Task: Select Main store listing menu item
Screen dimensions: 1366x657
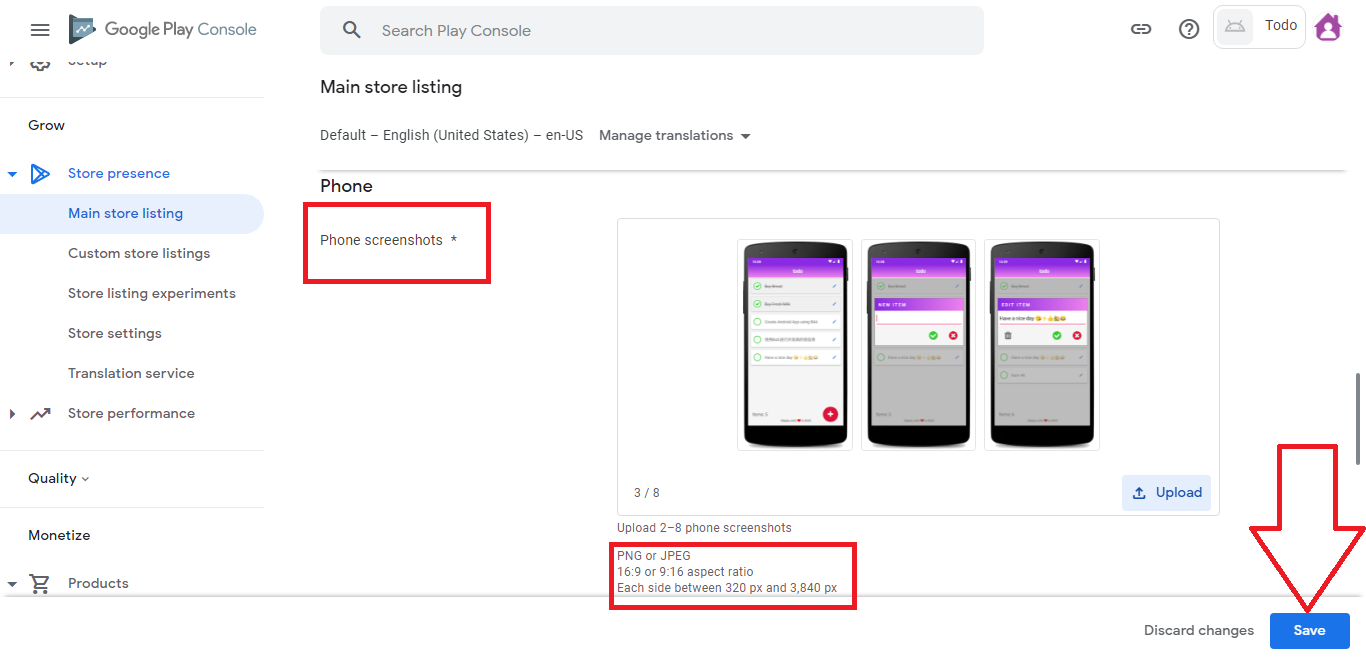Action: (x=126, y=214)
